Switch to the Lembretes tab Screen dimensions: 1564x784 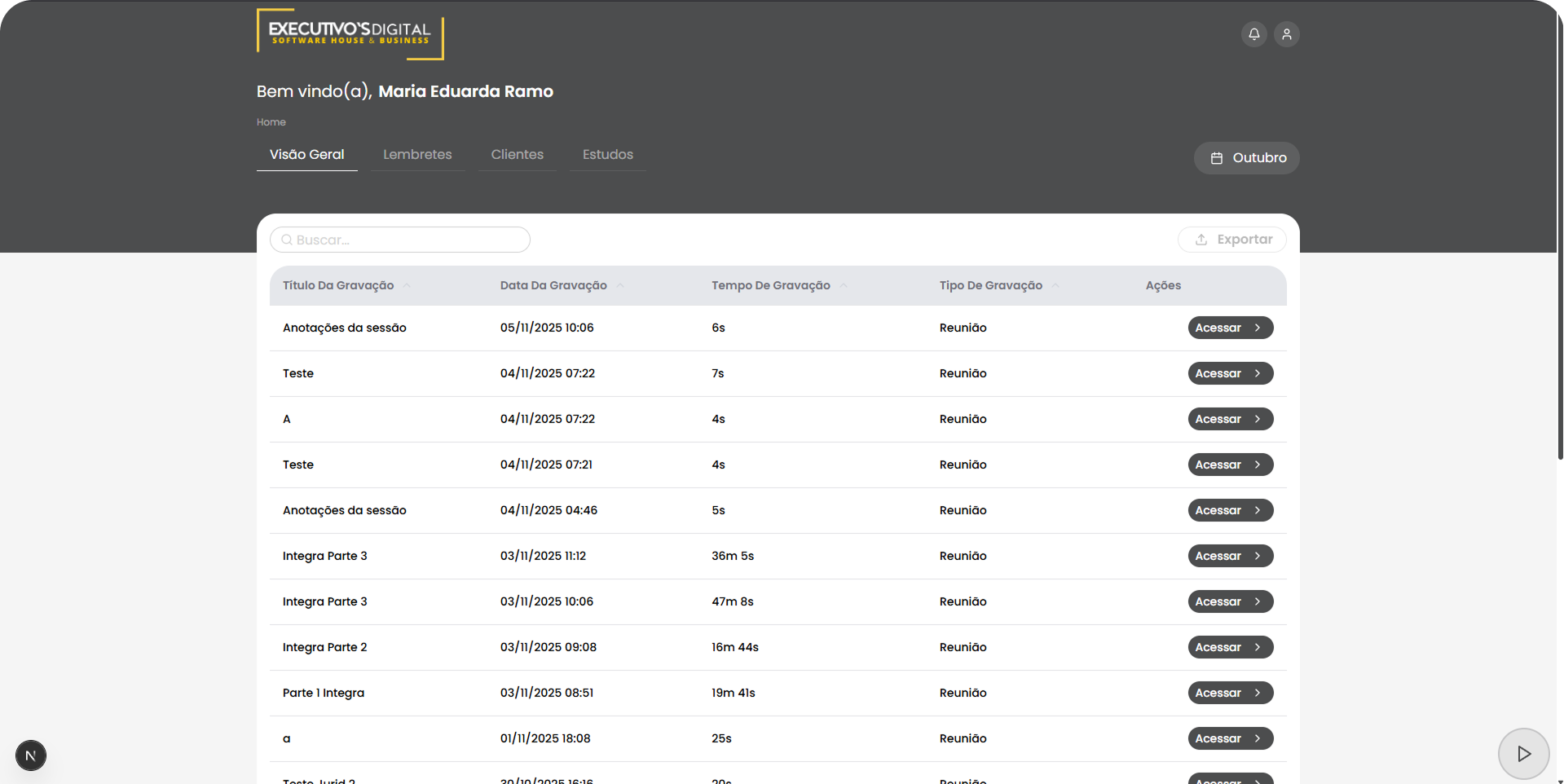coord(417,155)
